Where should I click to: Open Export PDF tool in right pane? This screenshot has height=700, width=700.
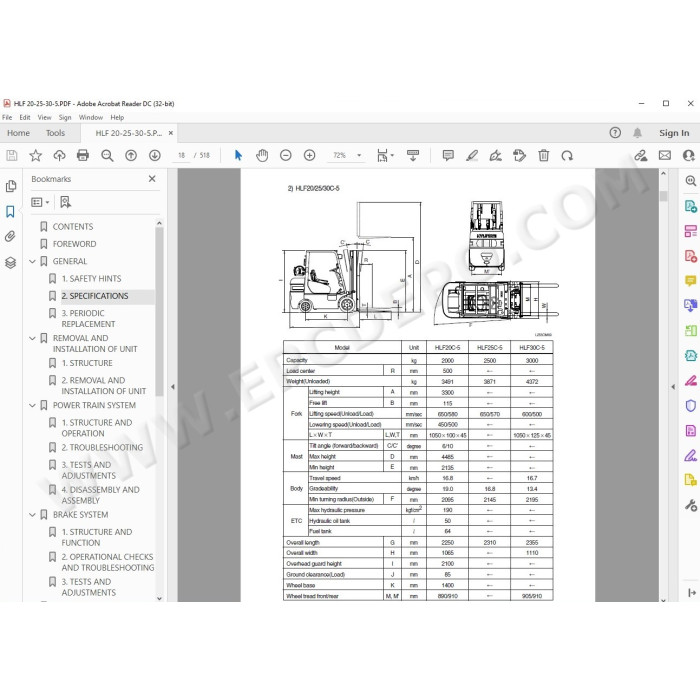coord(690,206)
